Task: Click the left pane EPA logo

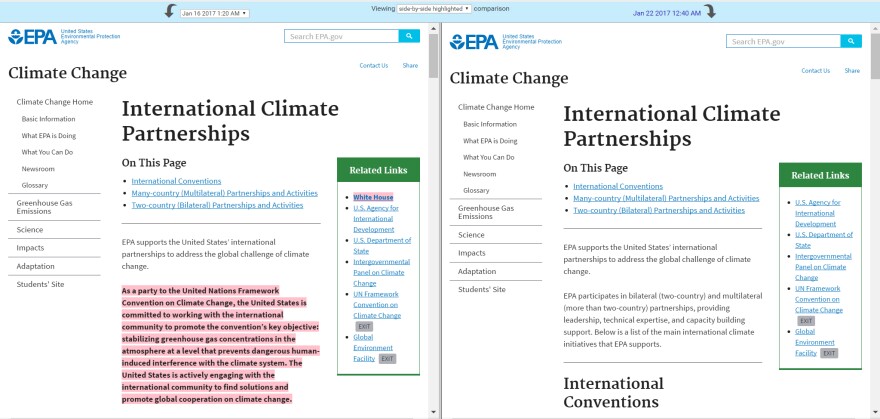Action: click(x=63, y=36)
